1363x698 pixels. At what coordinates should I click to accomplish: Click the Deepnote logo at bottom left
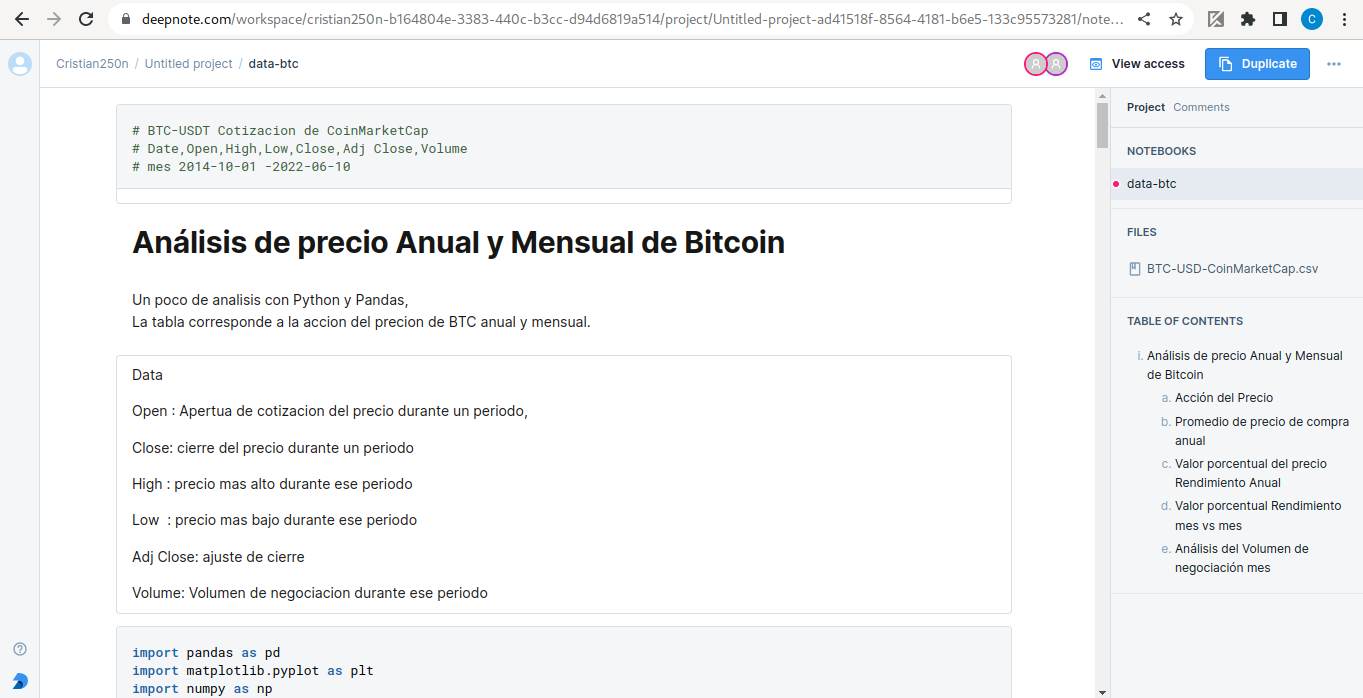[x=20, y=680]
